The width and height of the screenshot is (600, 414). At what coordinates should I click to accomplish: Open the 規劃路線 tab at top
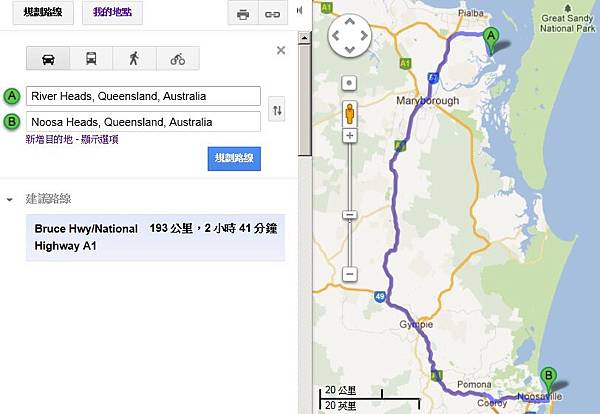pos(43,12)
